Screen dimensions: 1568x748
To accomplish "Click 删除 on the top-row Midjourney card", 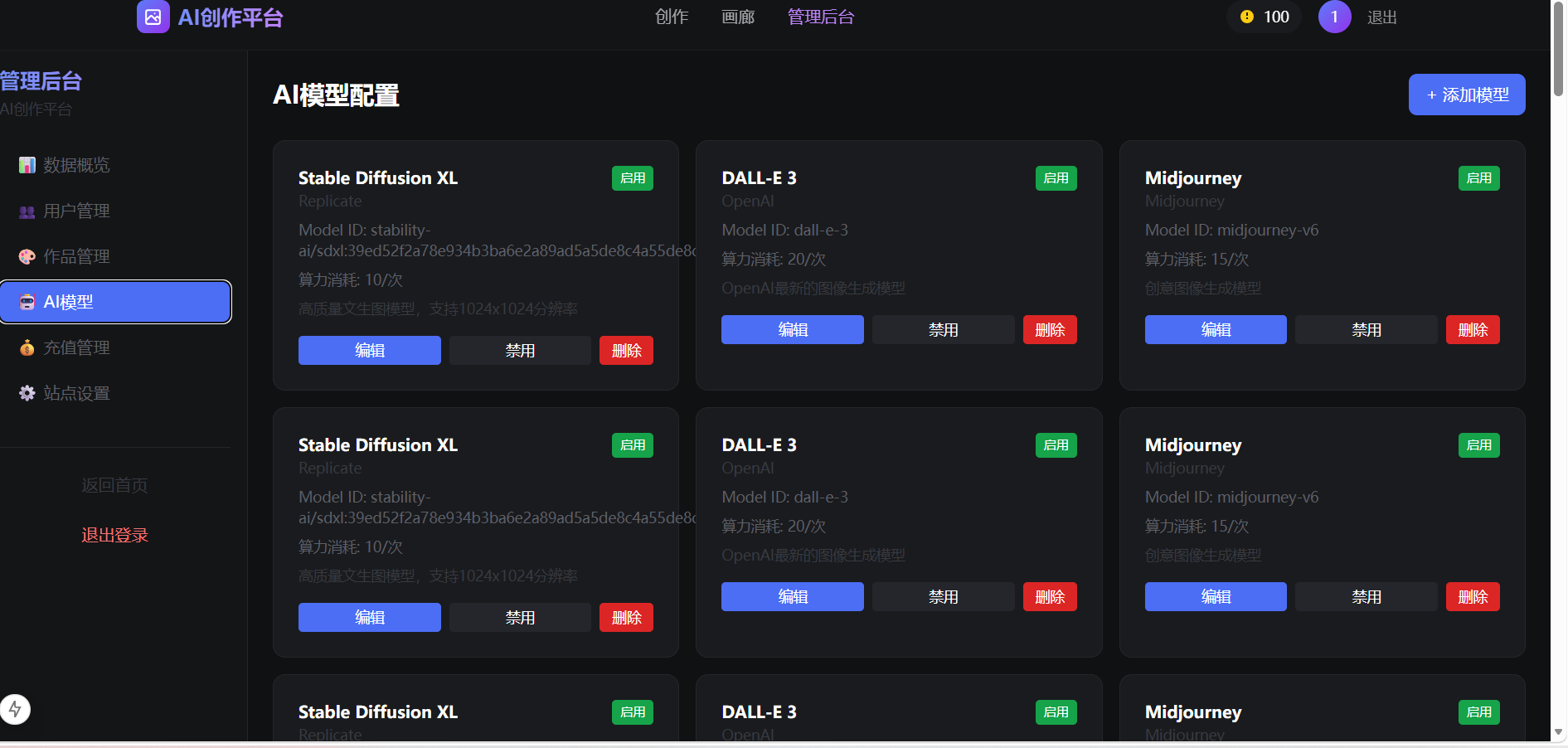I will pos(1473,329).
